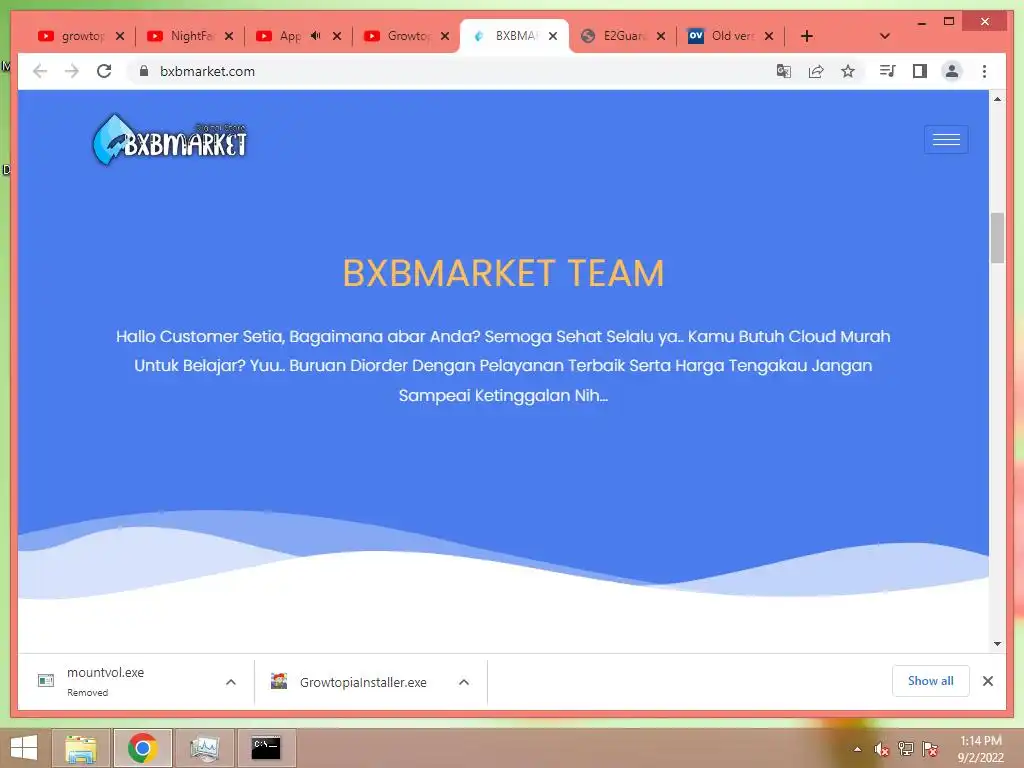Click the address bar URL
The width and height of the screenshot is (1024, 768).
point(207,71)
